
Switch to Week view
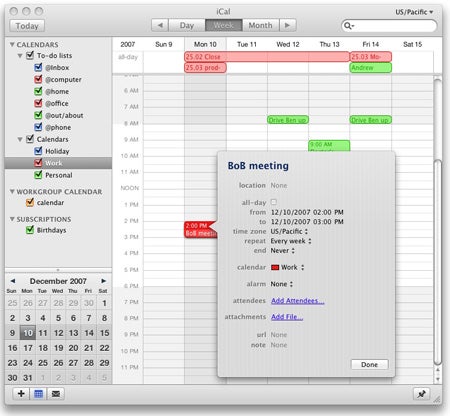pos(224,25)
